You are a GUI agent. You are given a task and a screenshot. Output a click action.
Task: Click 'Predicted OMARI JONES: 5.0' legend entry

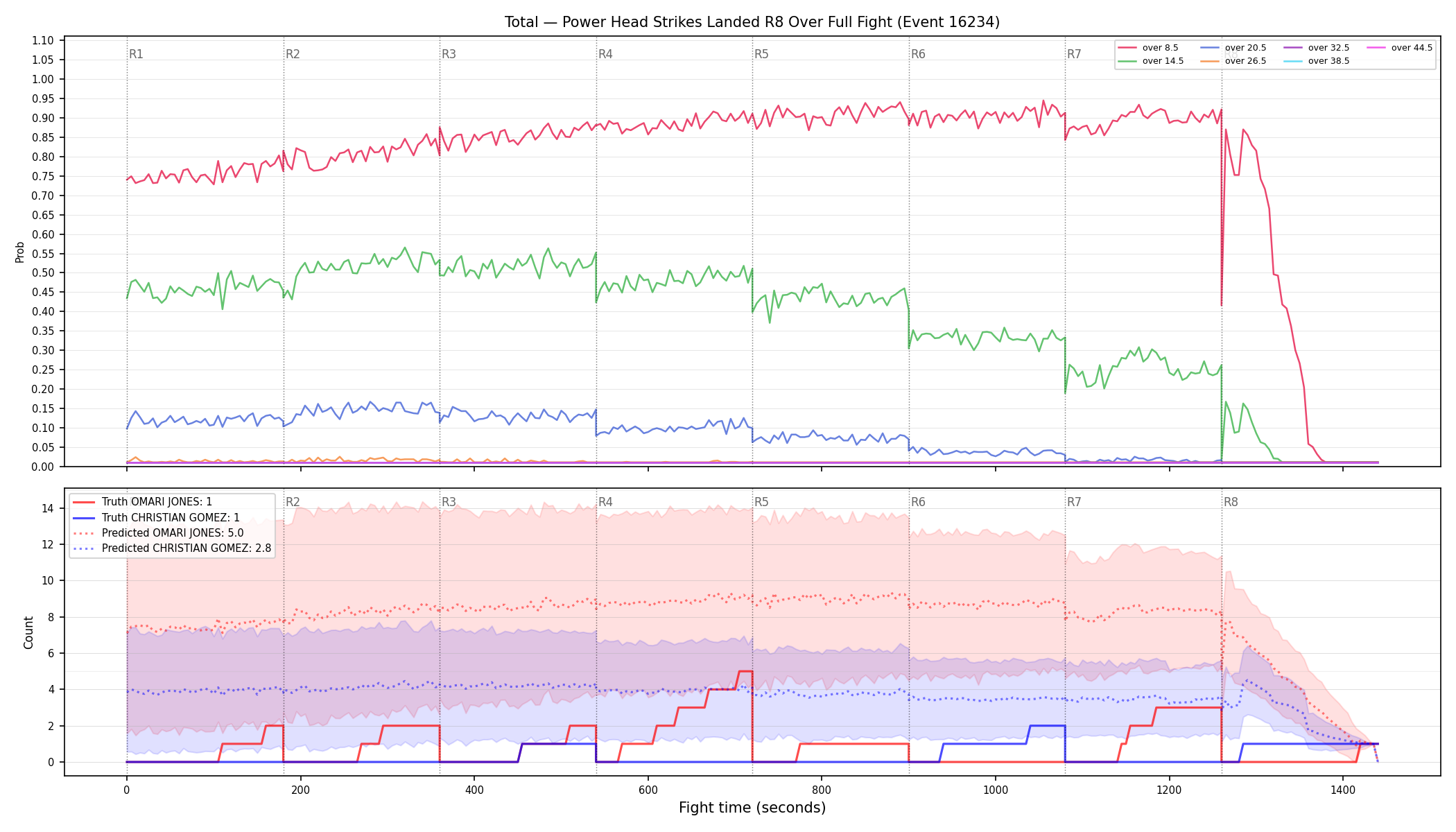pos(158,533)
